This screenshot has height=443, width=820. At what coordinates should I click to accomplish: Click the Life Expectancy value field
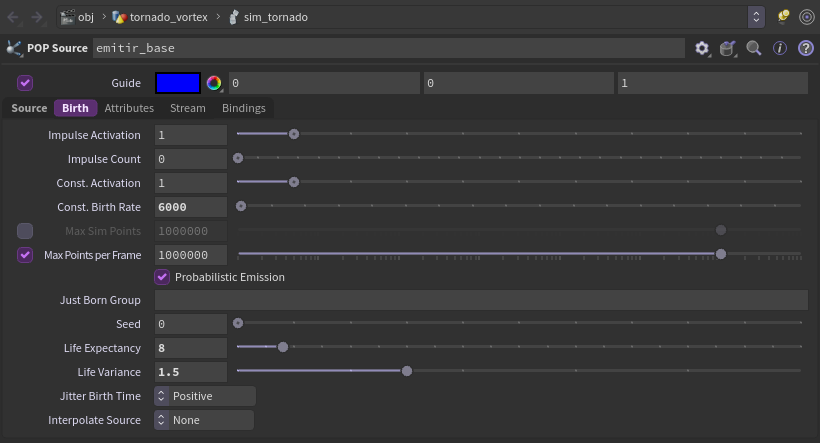191,348
